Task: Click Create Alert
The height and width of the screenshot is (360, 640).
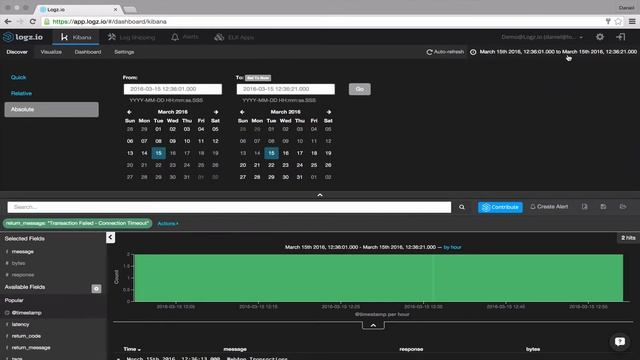Action: [x=549, y=207]
